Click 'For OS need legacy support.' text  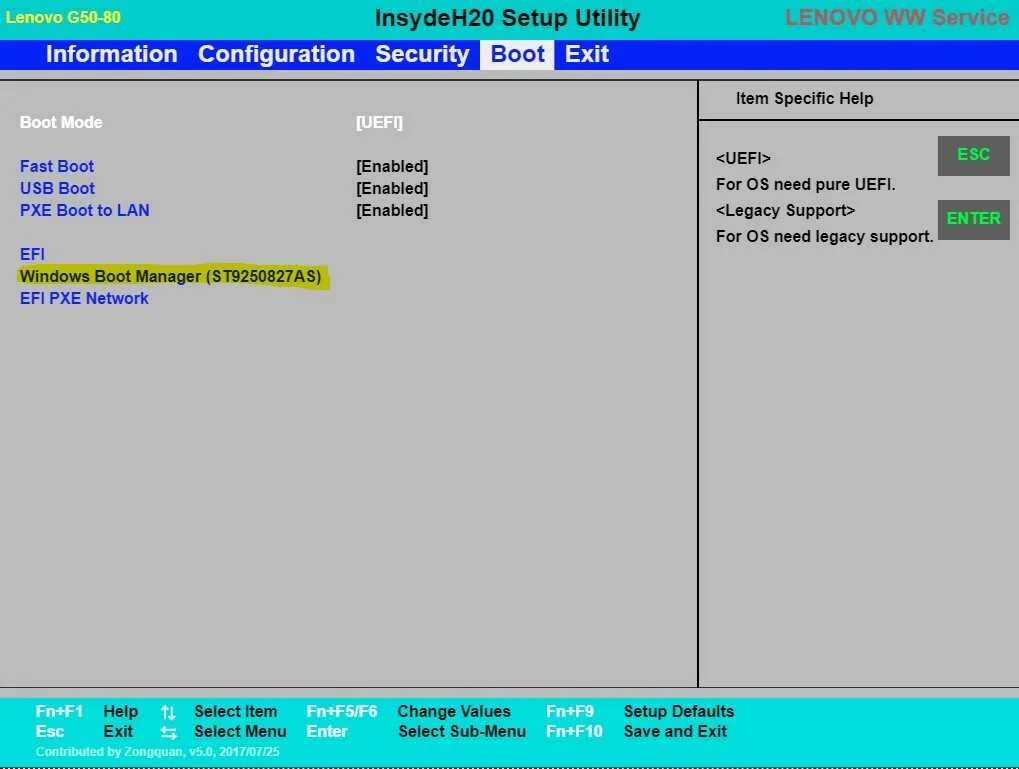click(x=824, y=237)
